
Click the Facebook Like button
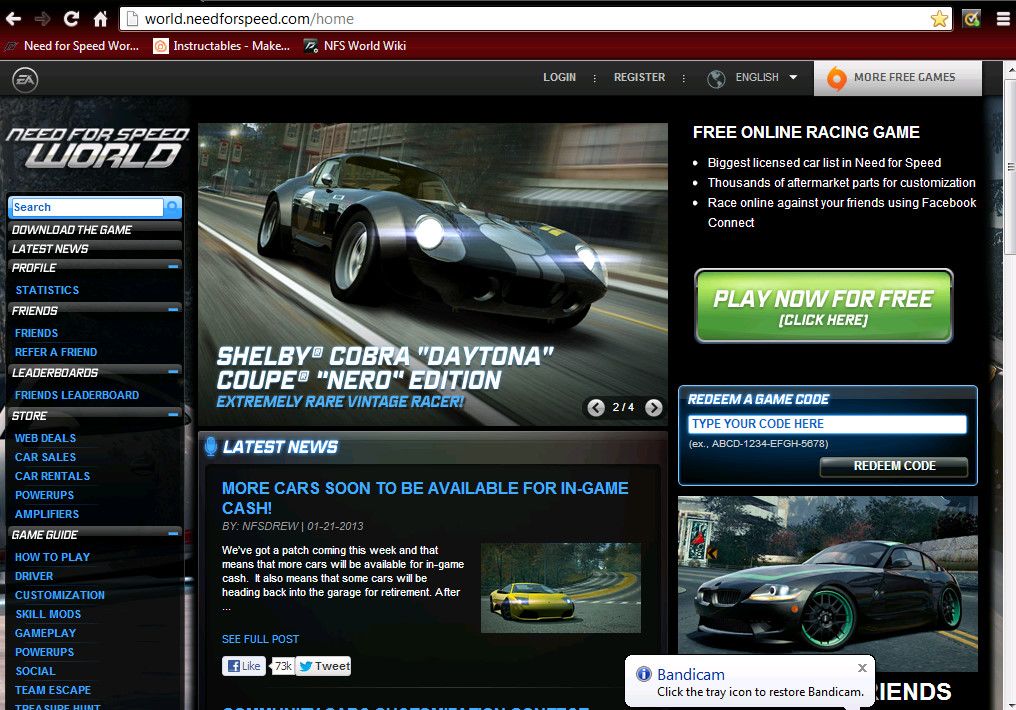pyautogui.click(x=244, y=666)
